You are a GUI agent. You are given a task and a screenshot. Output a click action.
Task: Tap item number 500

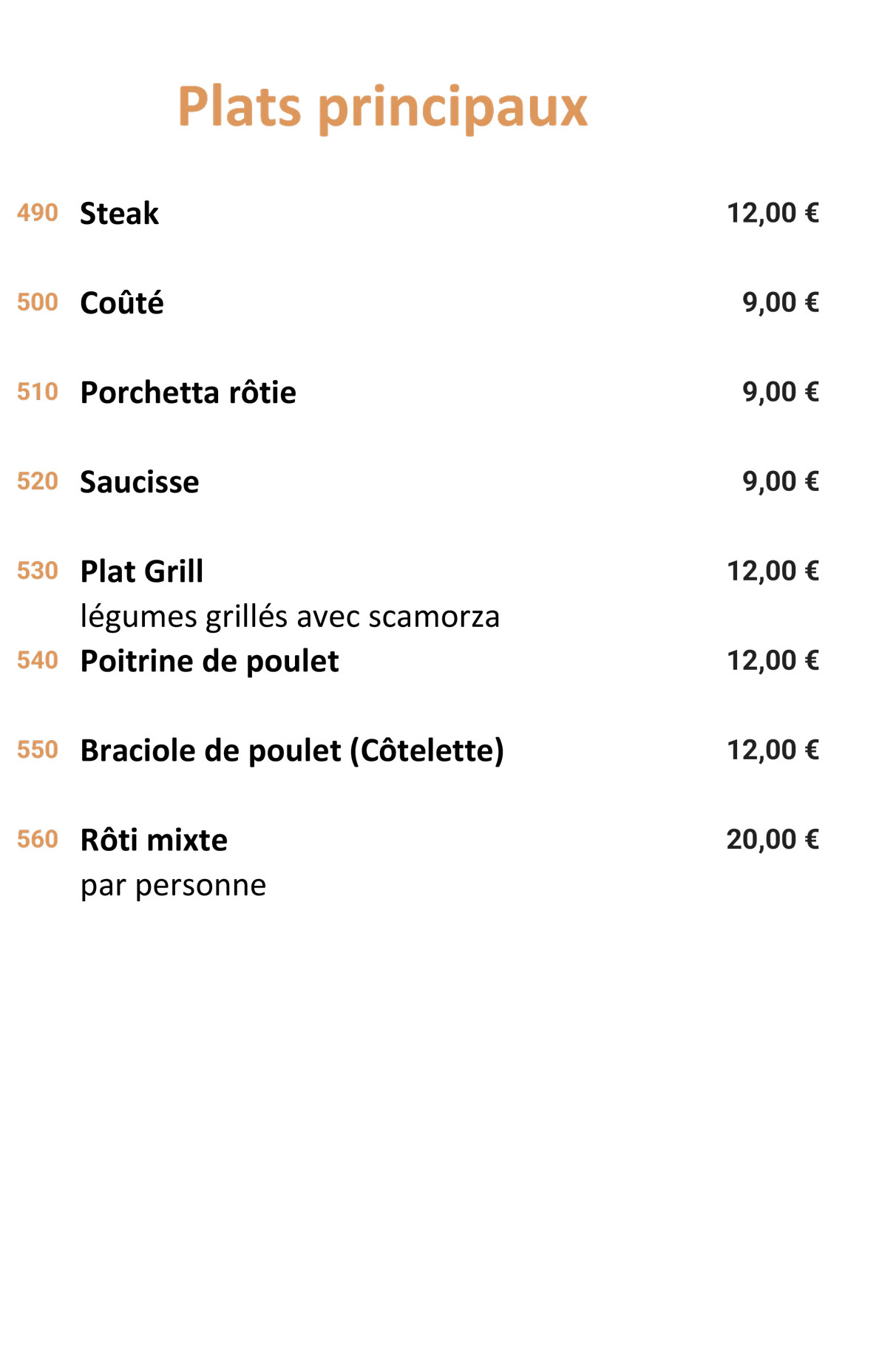point(38,302)
